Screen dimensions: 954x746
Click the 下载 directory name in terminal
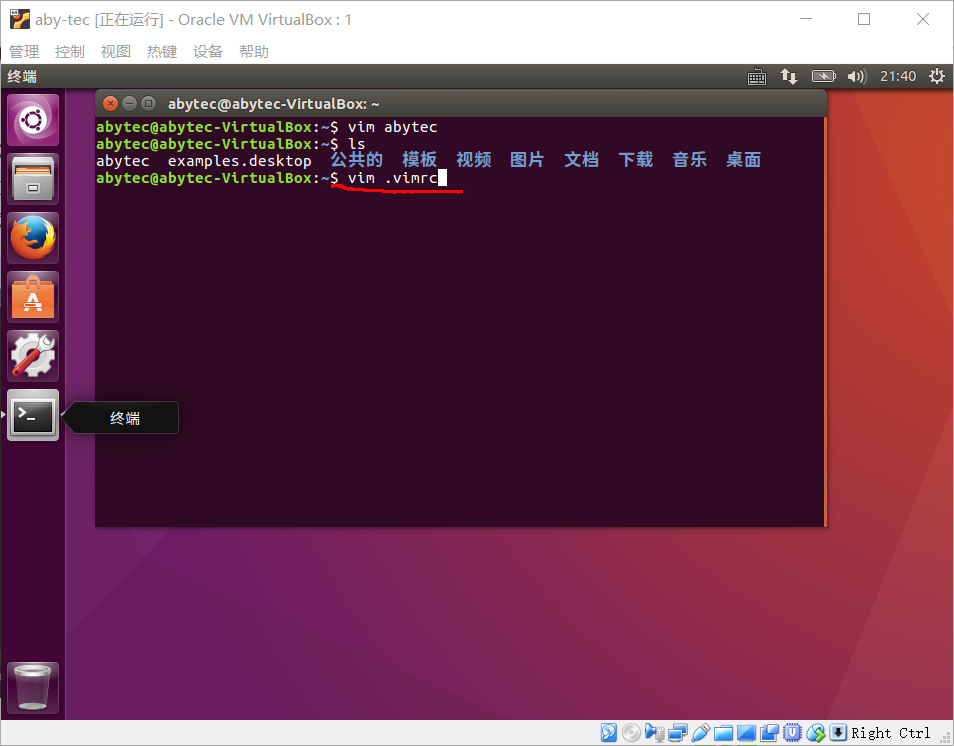tap(635, 160)
